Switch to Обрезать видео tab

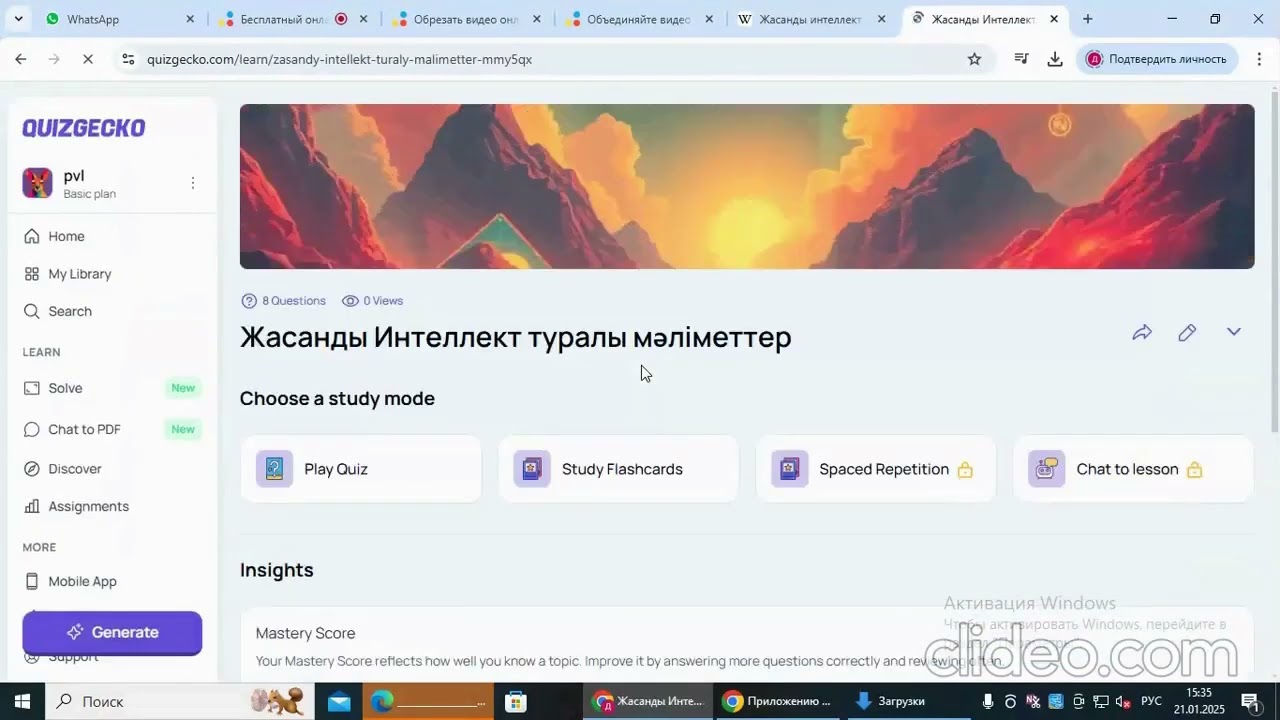pyautogui.click(x=467, y=19)
